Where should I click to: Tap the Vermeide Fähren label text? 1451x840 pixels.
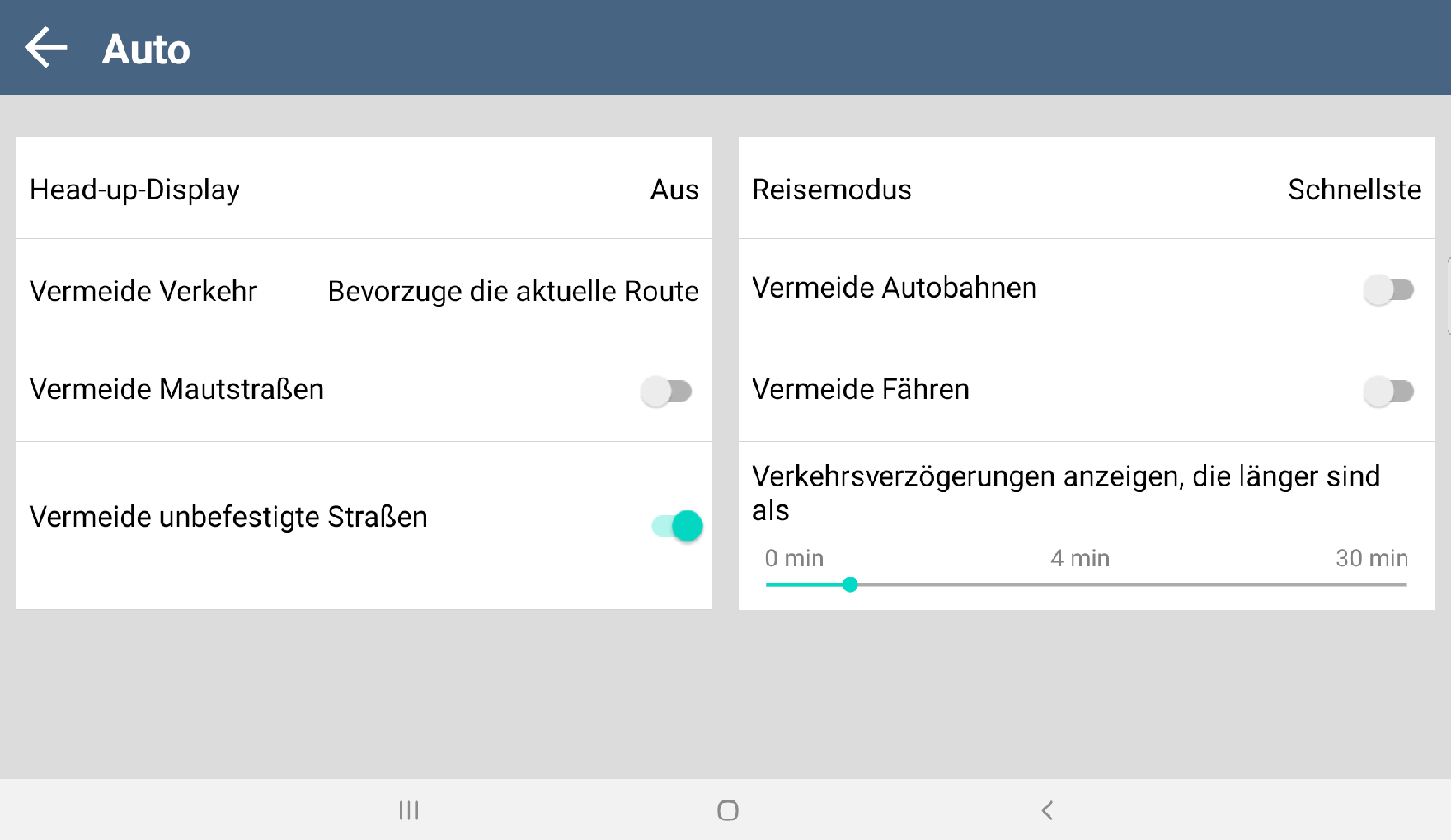860,389
